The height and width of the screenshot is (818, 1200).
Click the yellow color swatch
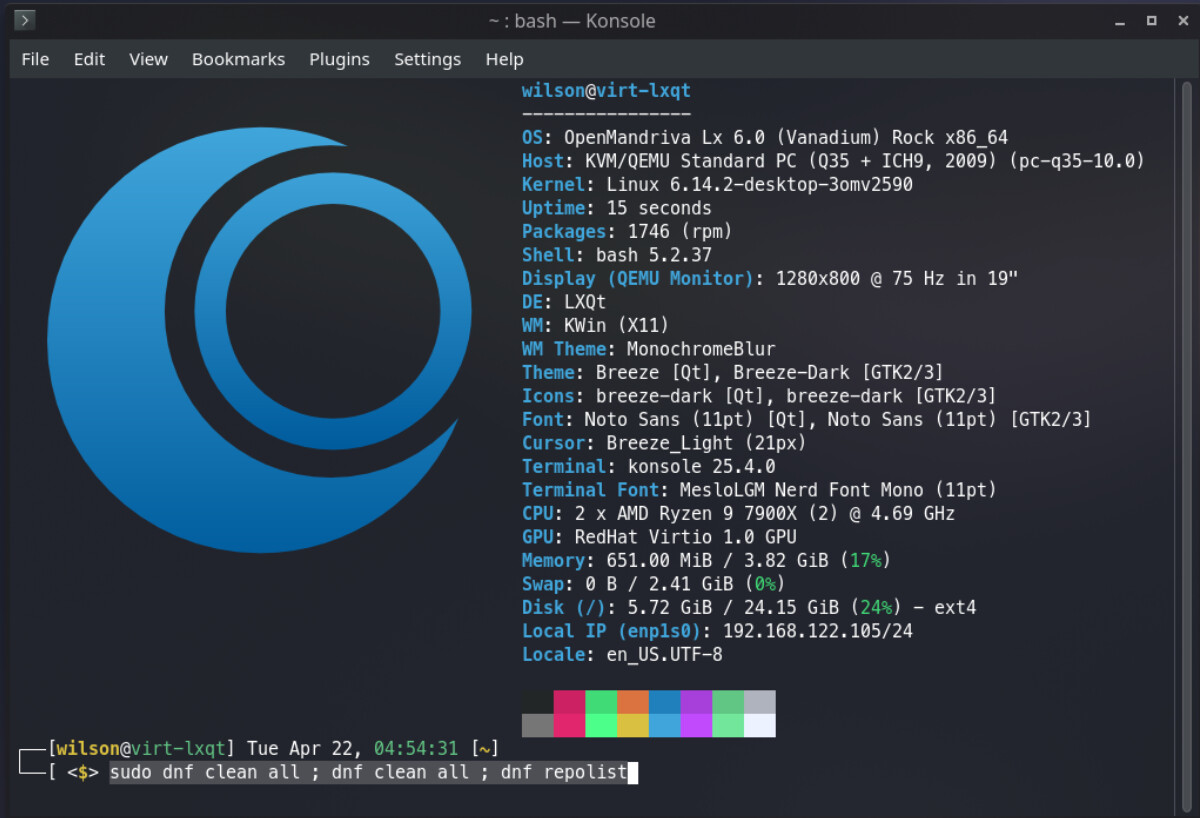(x=633, y=725)
